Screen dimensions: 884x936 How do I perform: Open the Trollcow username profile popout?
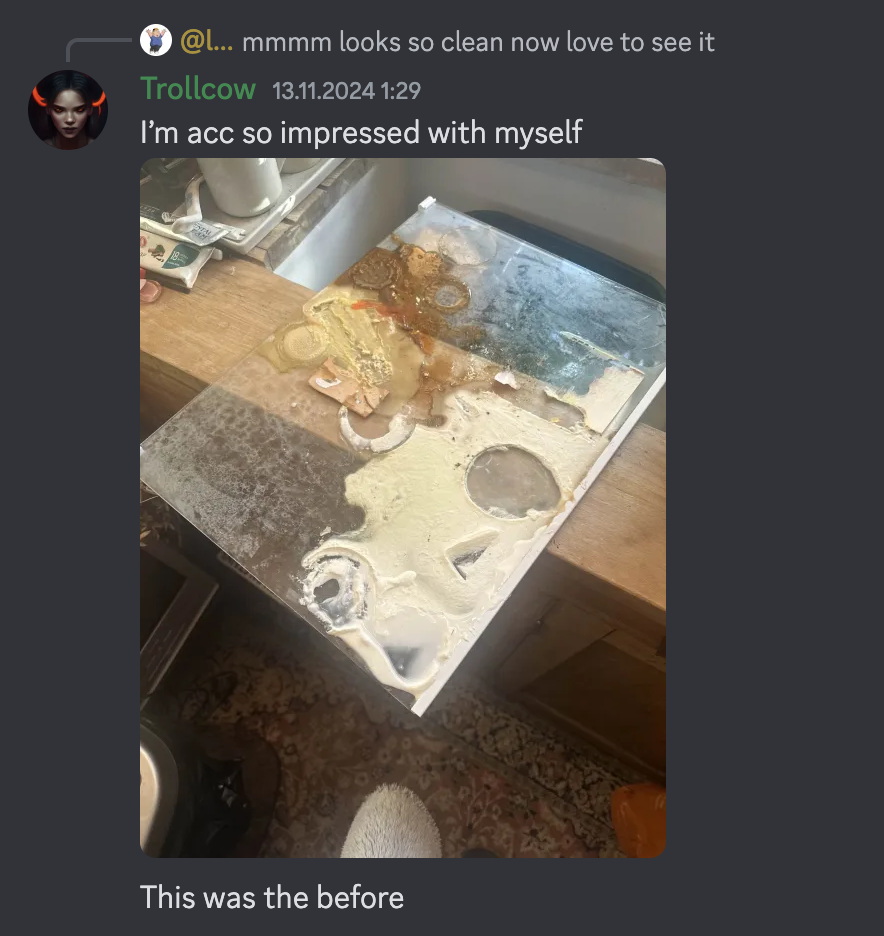click(198, 89)
